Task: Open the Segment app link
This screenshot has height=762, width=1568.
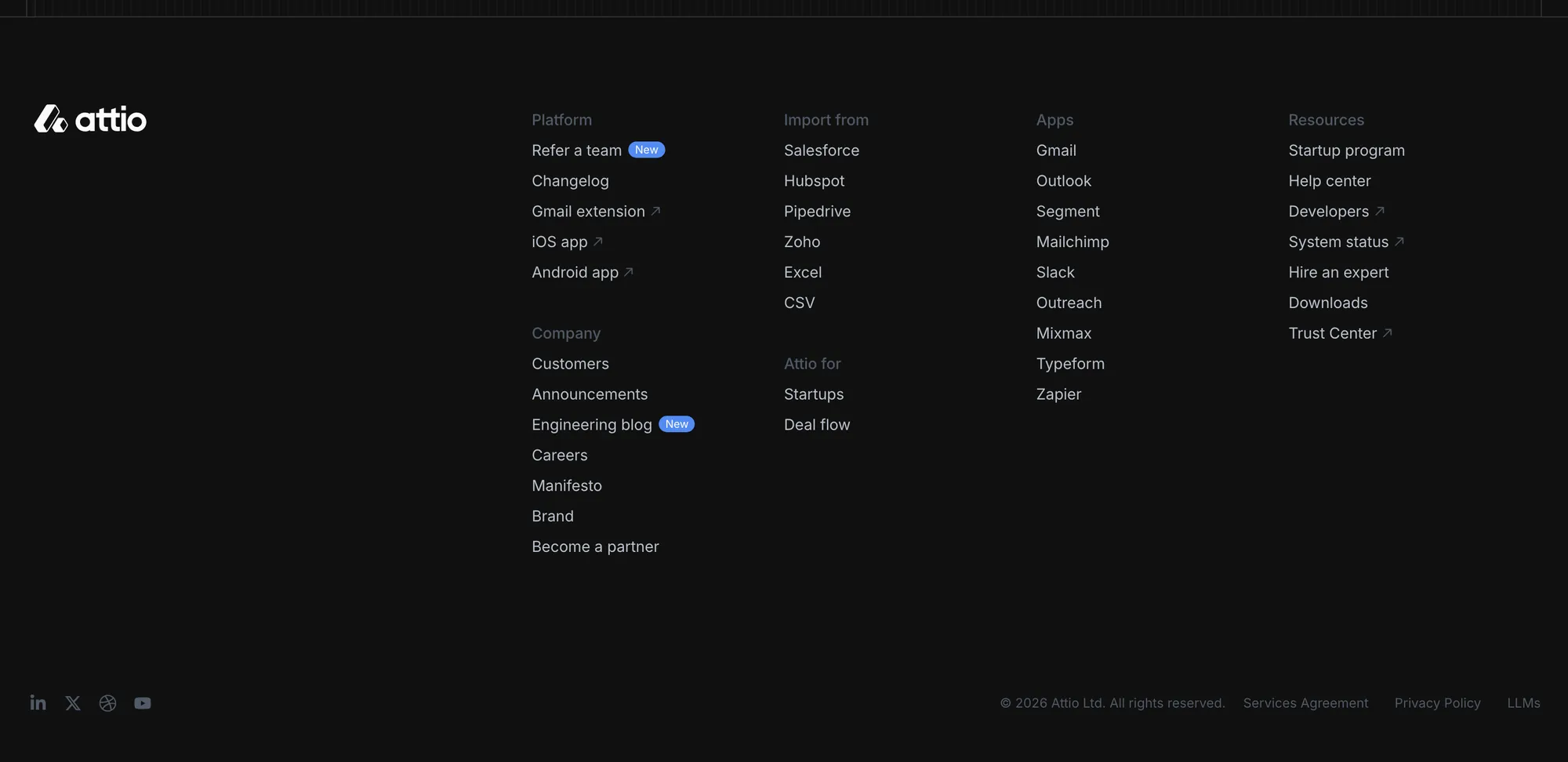Action: 1068,211
